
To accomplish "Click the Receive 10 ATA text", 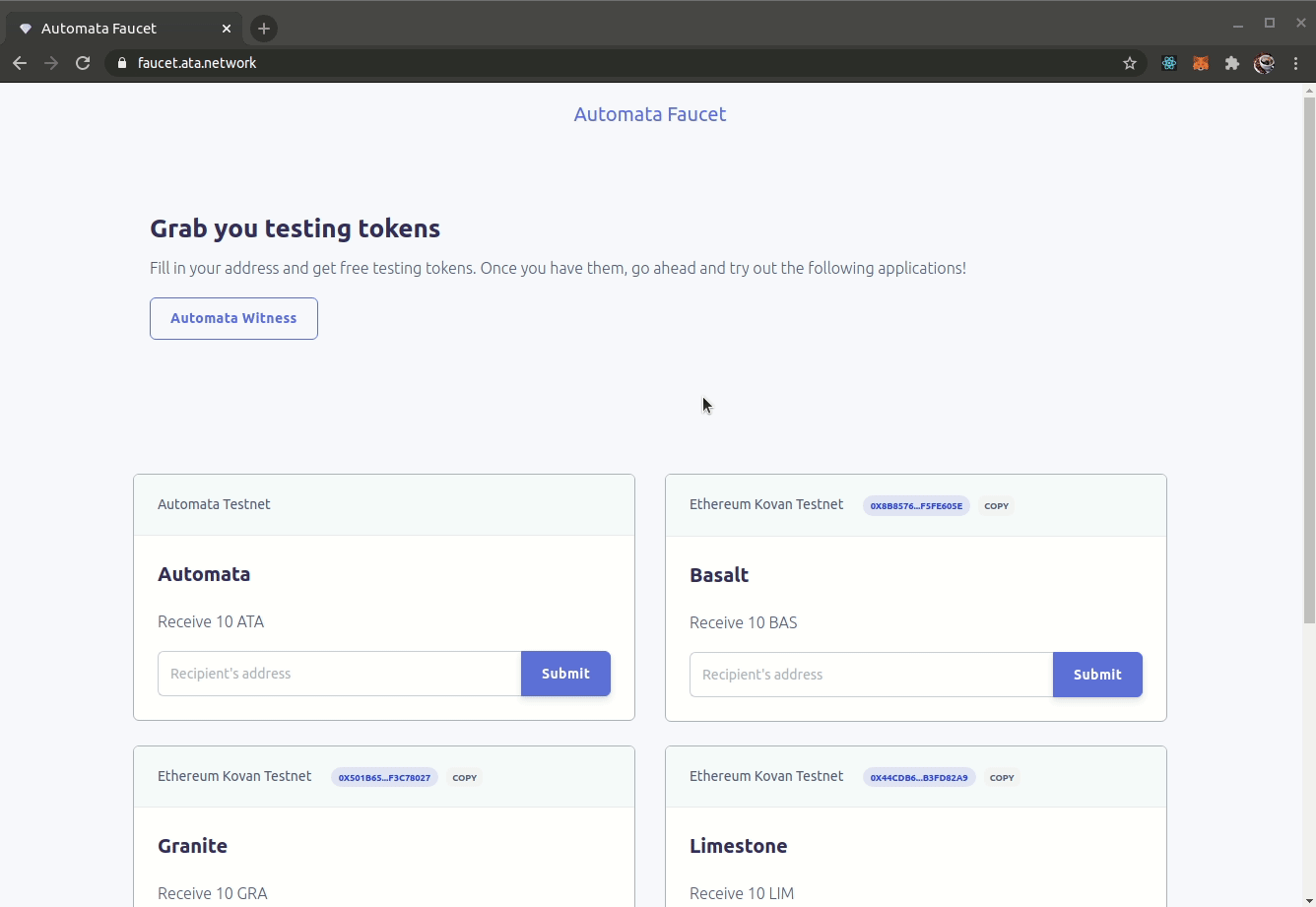I will [x=211, y=621].
